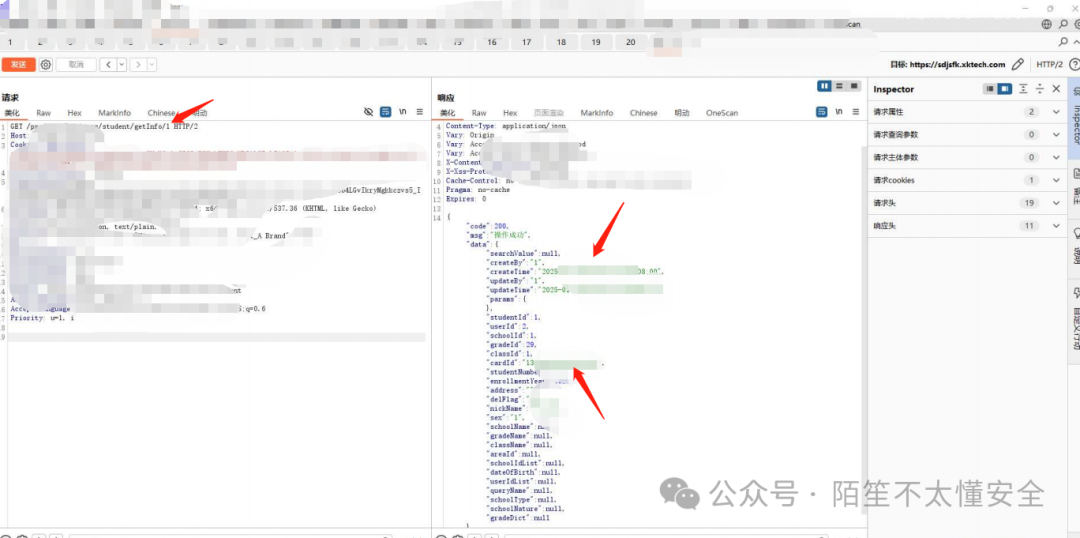This screenshot has height=538, width=1080.
Task: Click the magnifier icon in the top toolbar
Action: click(1063, 24)
